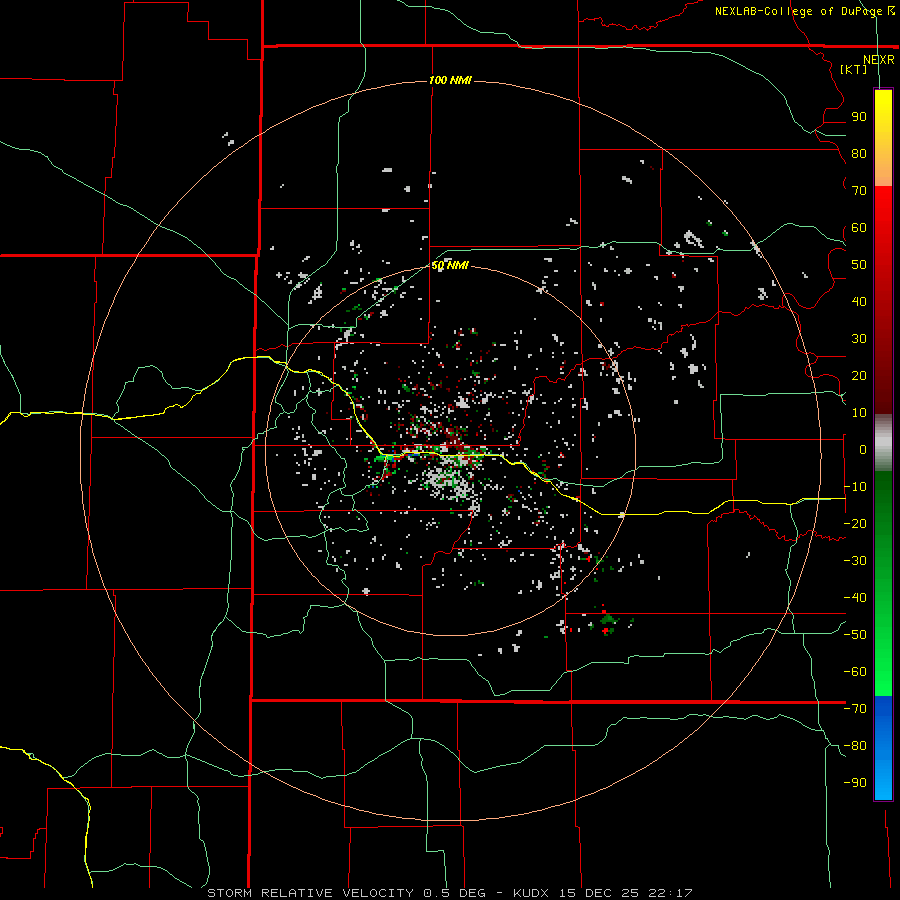Click the -40 value on velocity scale
Screen dimensions: 900x900
855,598
